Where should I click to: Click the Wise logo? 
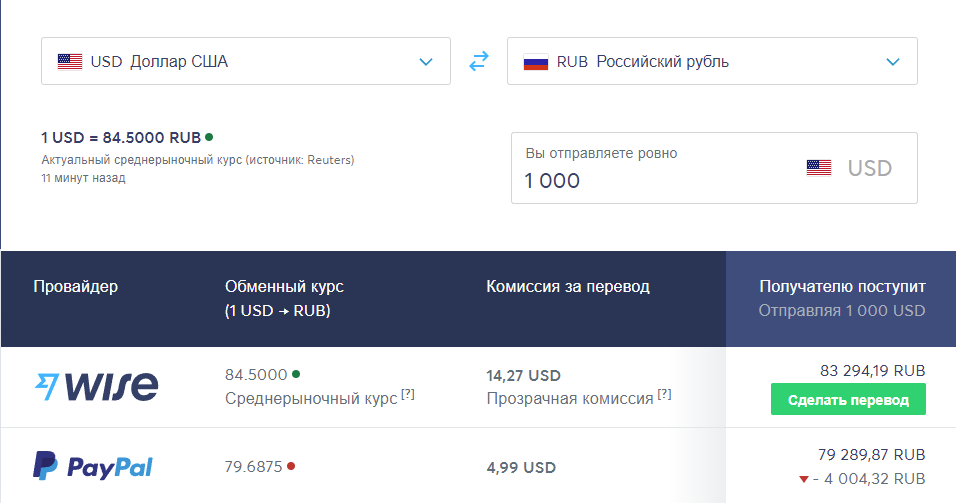(96, 386)
